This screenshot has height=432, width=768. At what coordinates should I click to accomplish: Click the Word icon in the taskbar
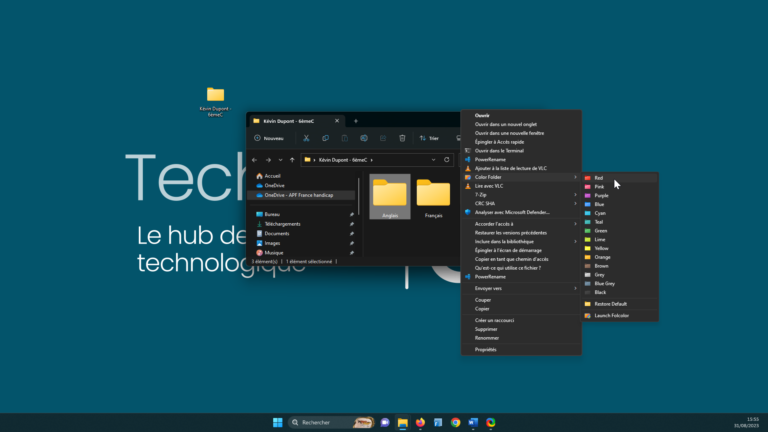[x=473, y=422]
